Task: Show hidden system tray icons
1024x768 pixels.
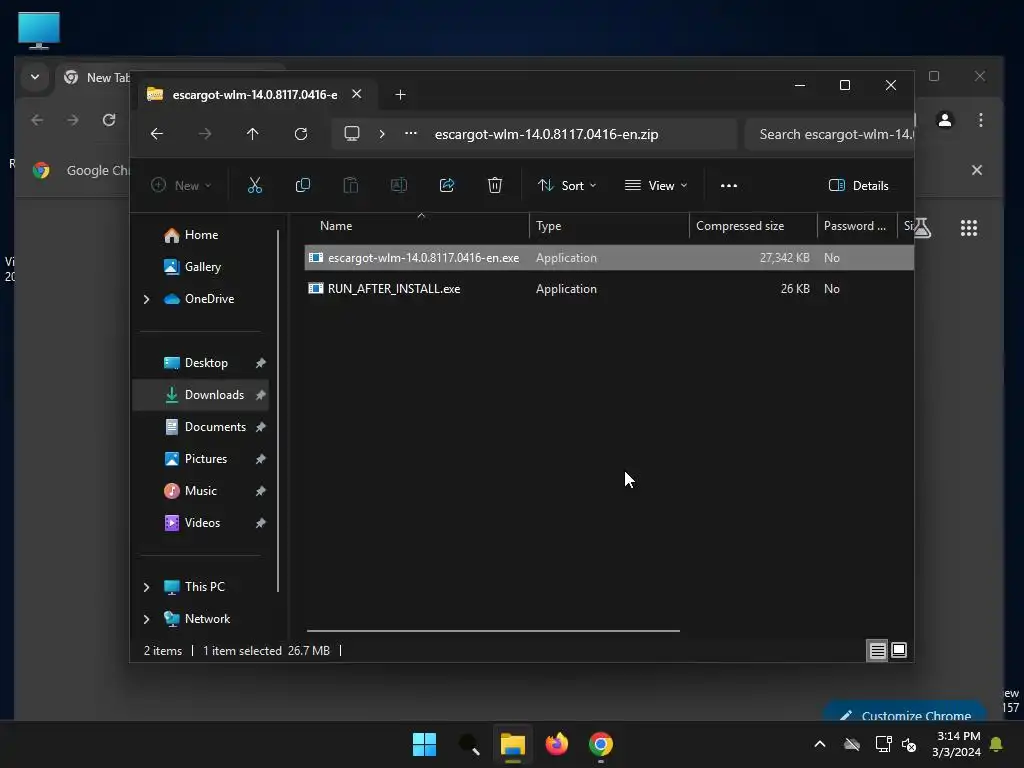Action: [820, 744]
